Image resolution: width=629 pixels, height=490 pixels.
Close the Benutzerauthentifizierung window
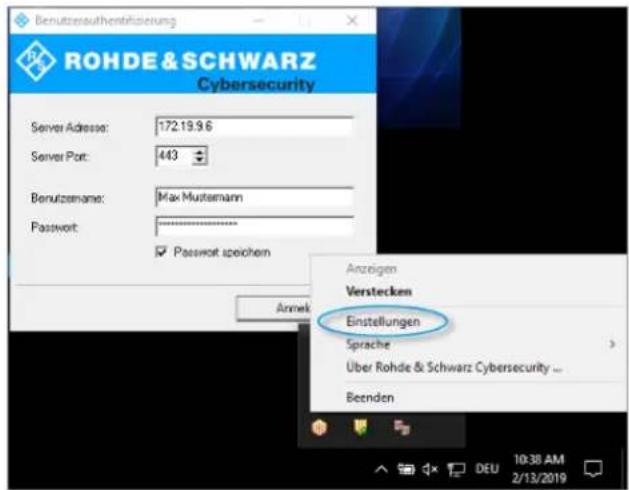coord(352,20)
